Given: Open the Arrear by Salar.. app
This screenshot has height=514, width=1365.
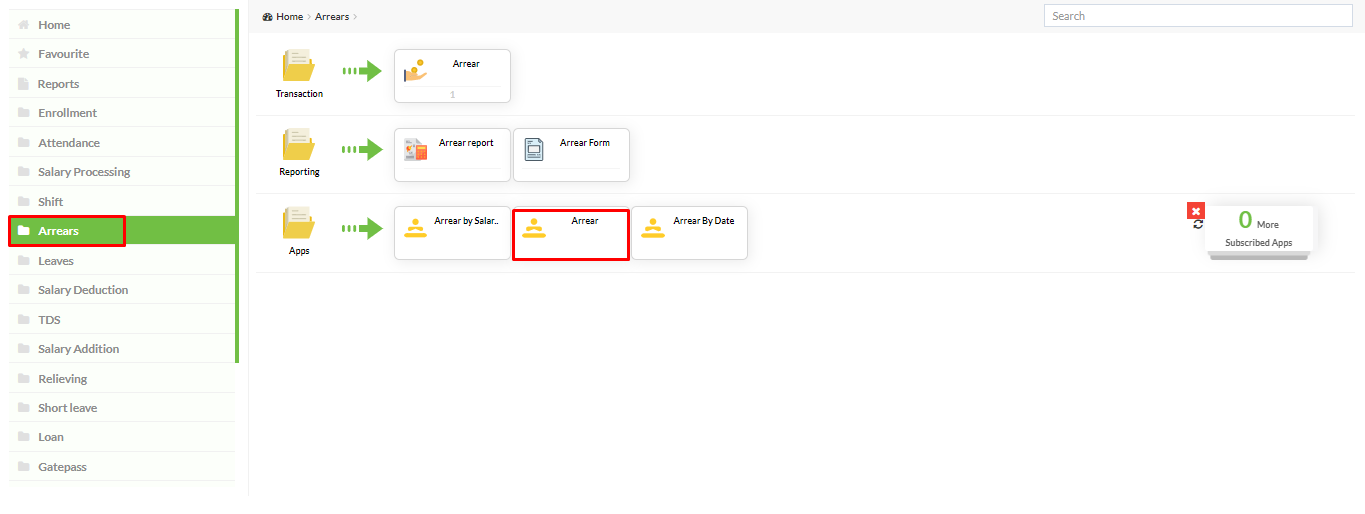Looking at the screenshot, I should click(452, 233).
